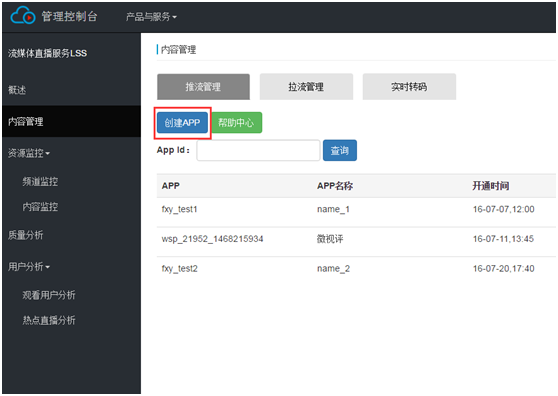558x396 pixels.
Task: Click the 16-07-11,13:45 time cell
Action: coord(503,239)
